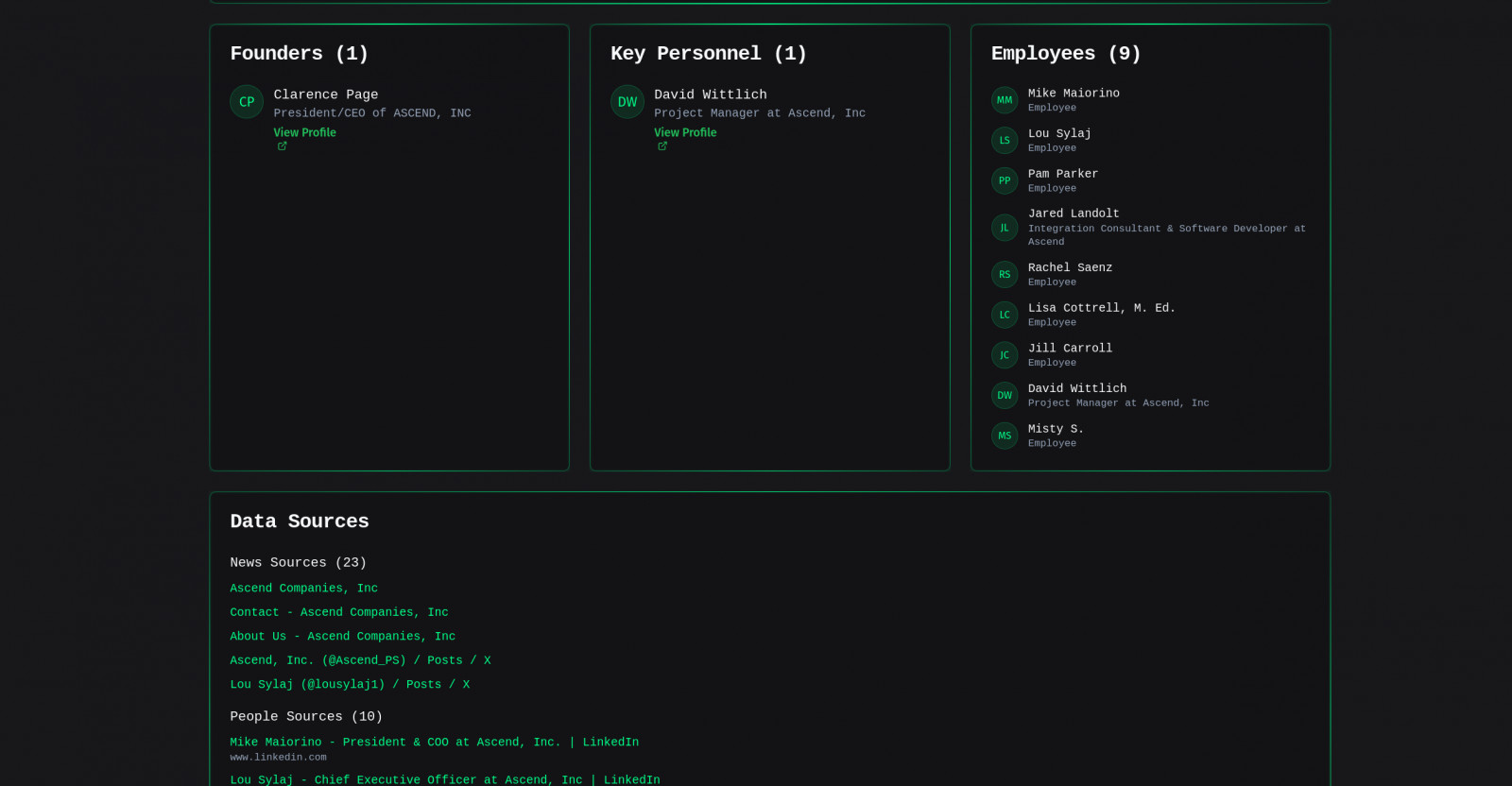
Task: Open external link icon under Clarence Page
Action: click(x=282, y=146)
